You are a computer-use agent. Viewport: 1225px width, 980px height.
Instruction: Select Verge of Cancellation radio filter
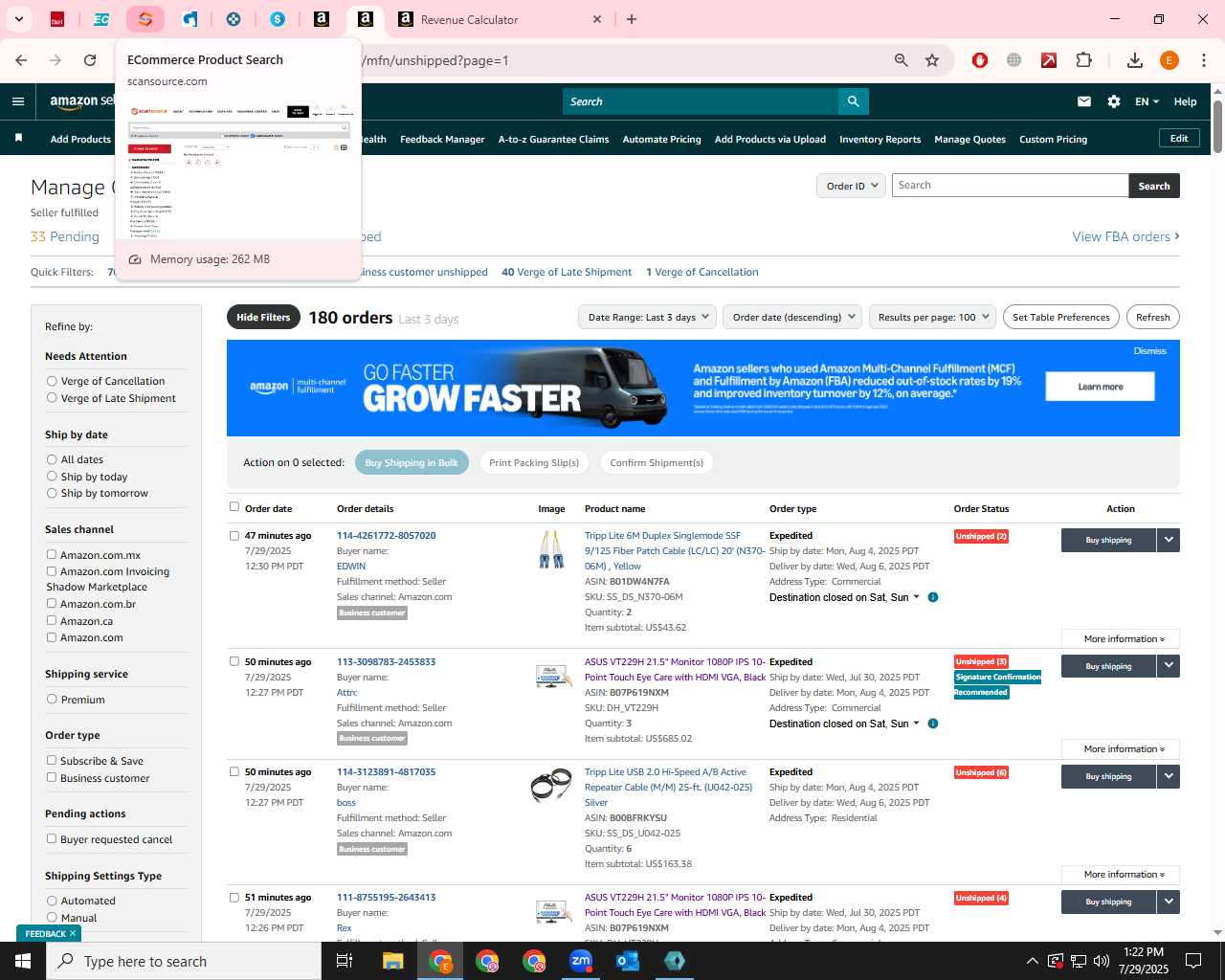pyautogui.click(x=52, y=381)
